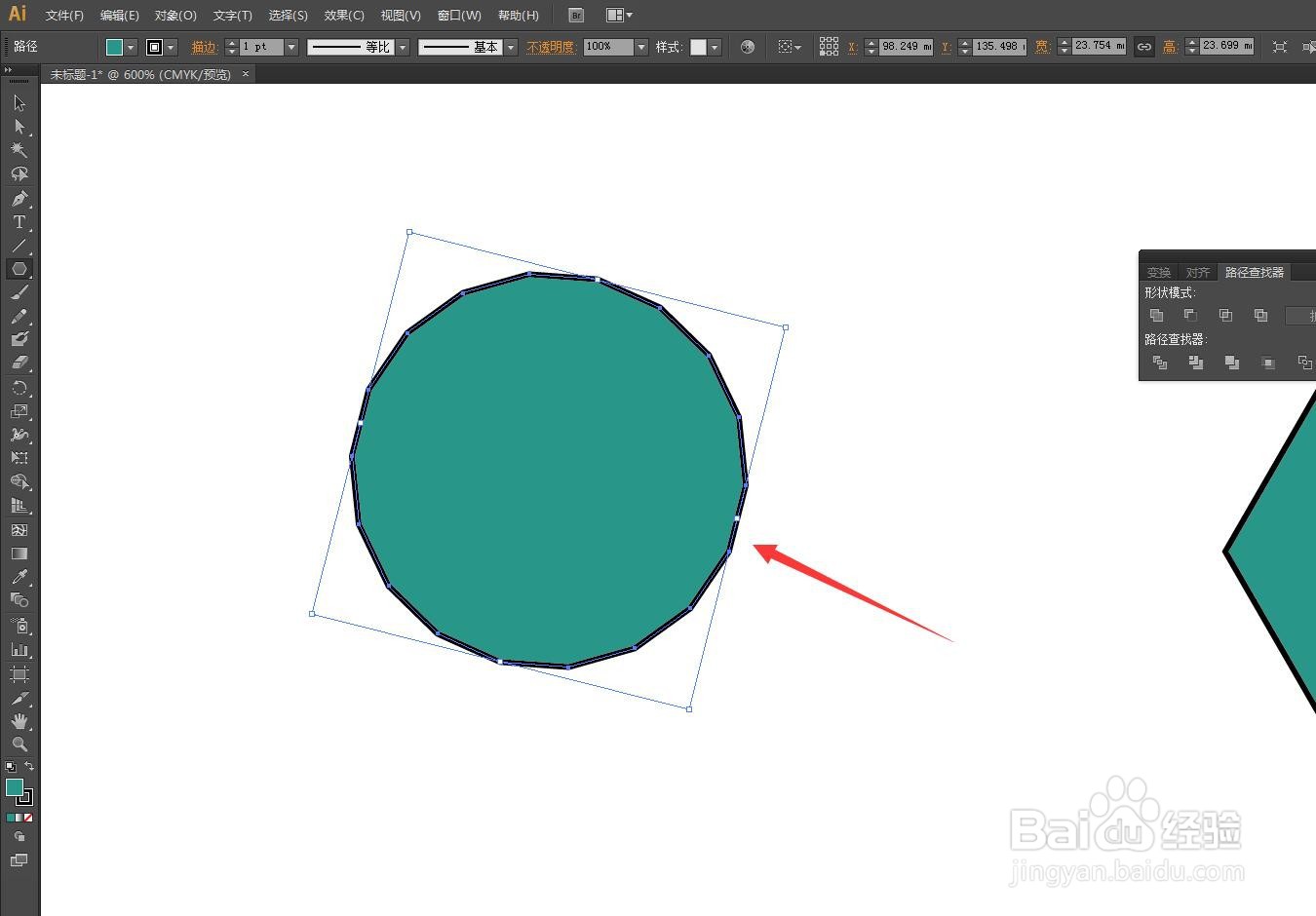Open the 效果(C) menu
The image size is (1316, 916).
click(344, 16)
